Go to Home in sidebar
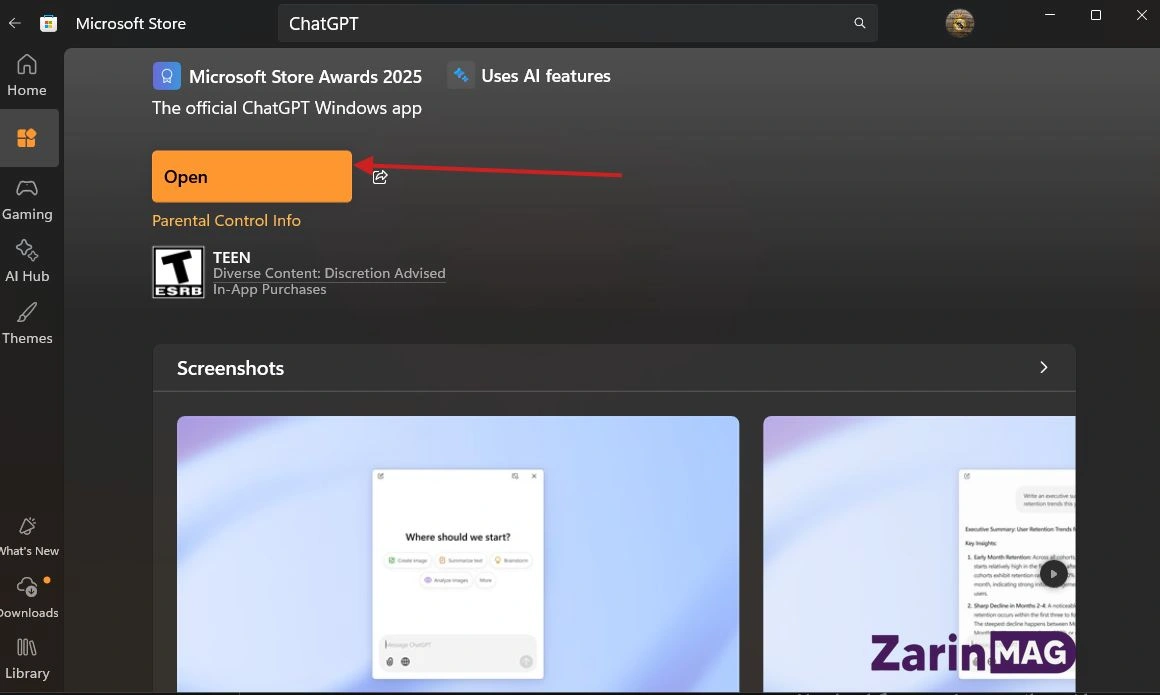The height and width of the screenshot is (695, 1160). 27,75
